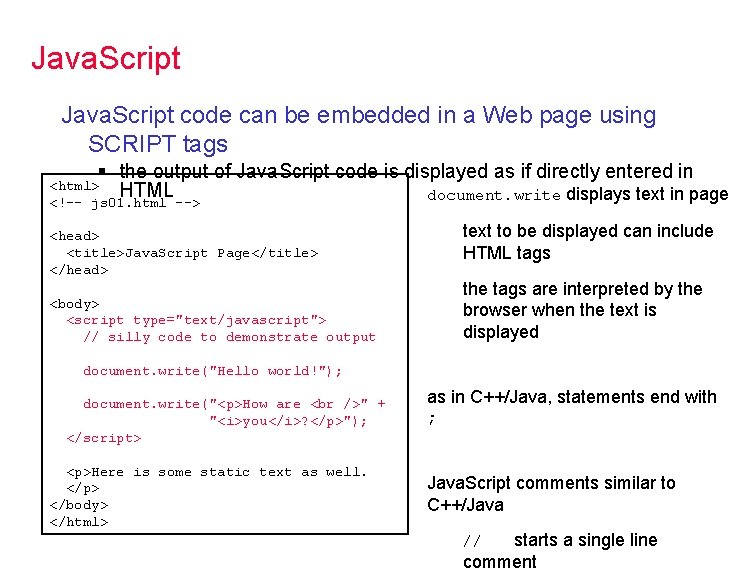Click the 'SCRIPT tags' heading line
The width and height of the screenshot is (756, 576).
[x=158, y=144]
